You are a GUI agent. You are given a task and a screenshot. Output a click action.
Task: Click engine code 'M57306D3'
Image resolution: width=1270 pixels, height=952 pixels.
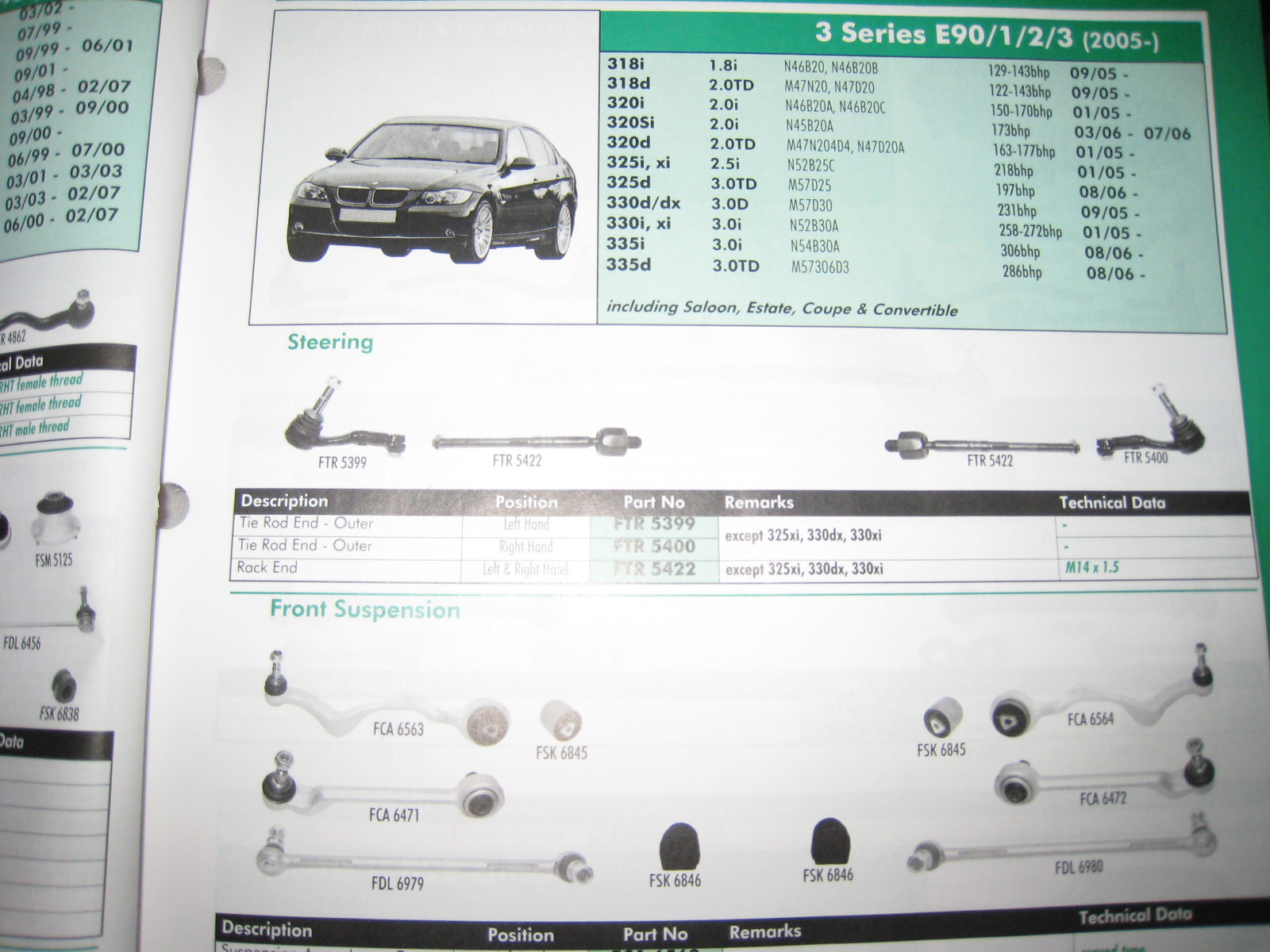pyautogui.click(x=820, y=267)
